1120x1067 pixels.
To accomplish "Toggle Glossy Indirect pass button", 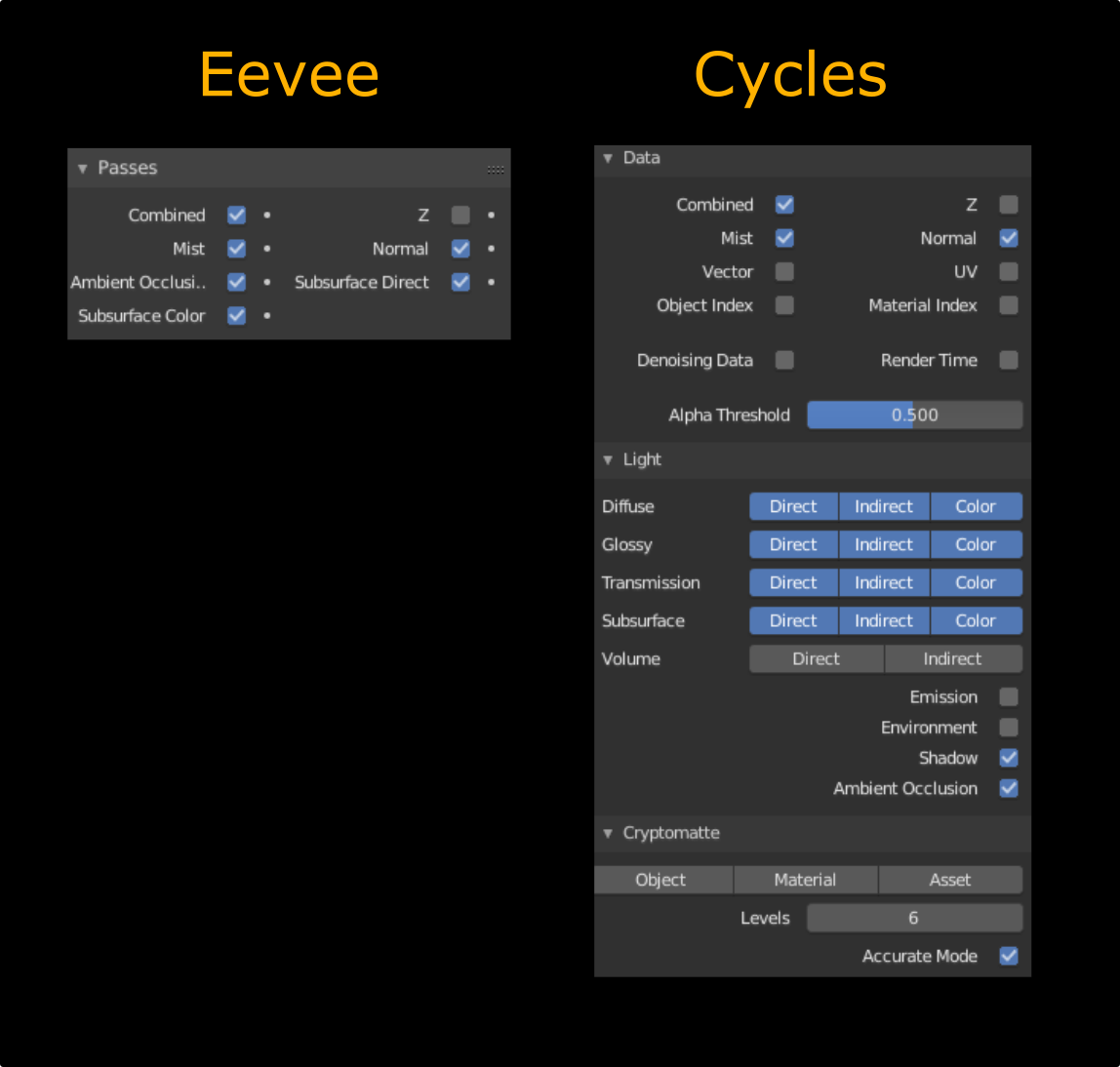I will (x=884, y=545).
